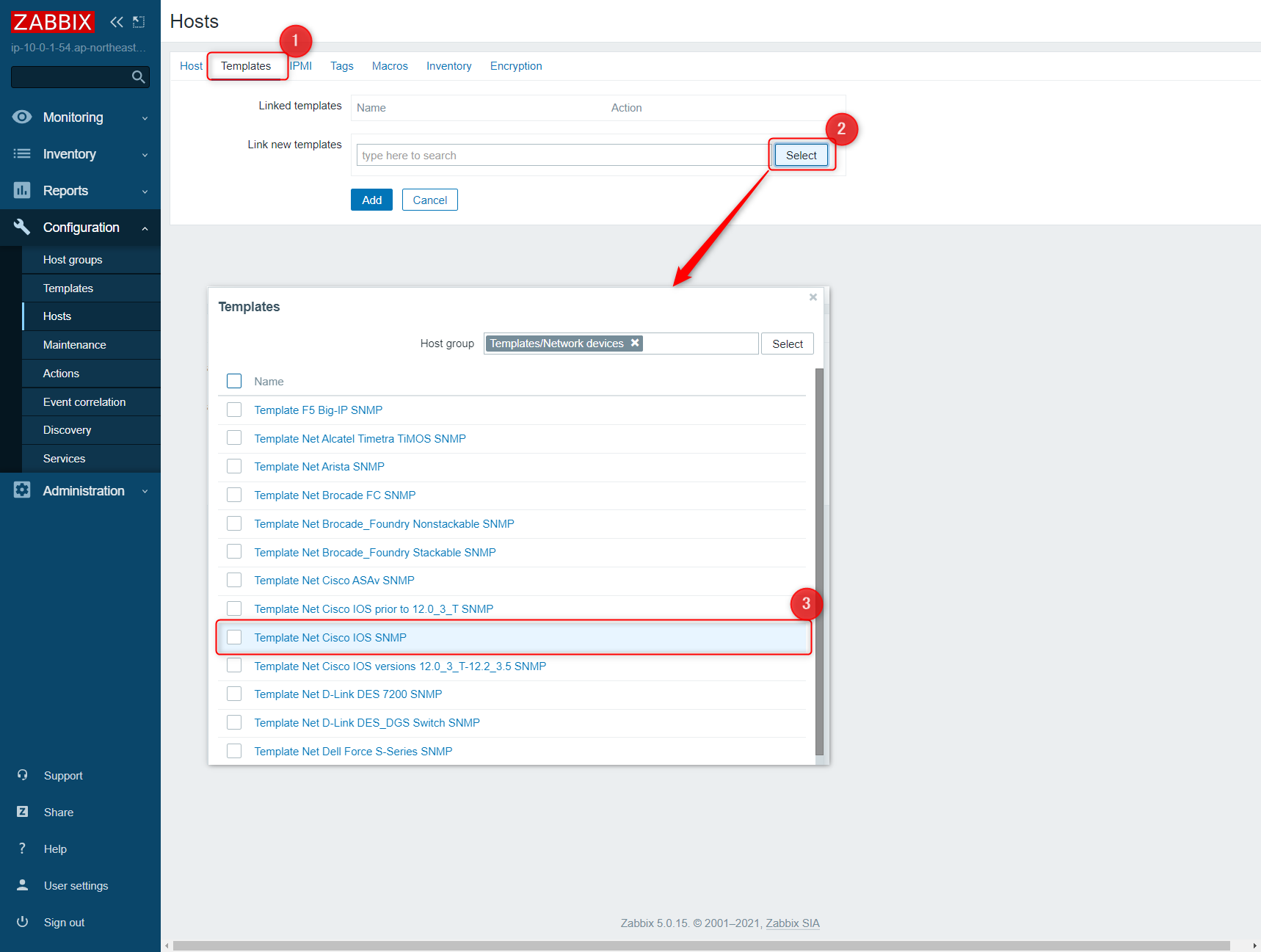The image size is (1261, 952).
Task: Check Brocade_Foundry Nonstackable SNMP checkbox
Action: (x=234, y=523)
